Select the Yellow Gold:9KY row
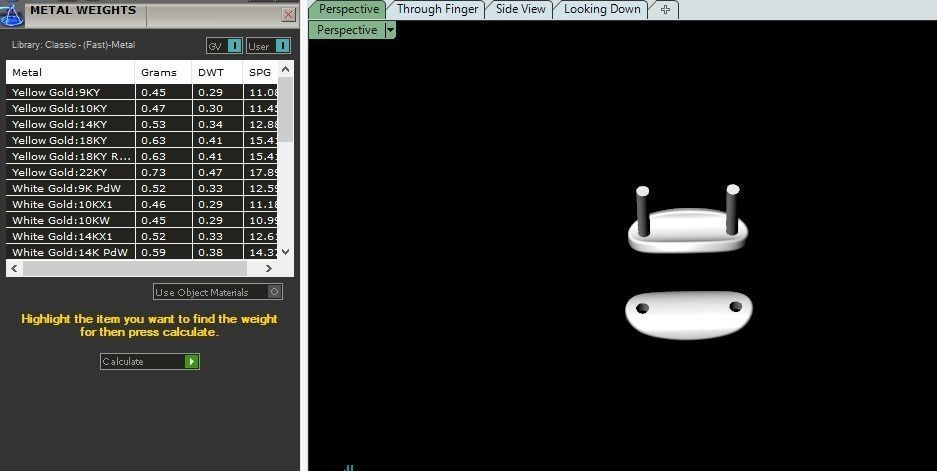 [142, 92]
